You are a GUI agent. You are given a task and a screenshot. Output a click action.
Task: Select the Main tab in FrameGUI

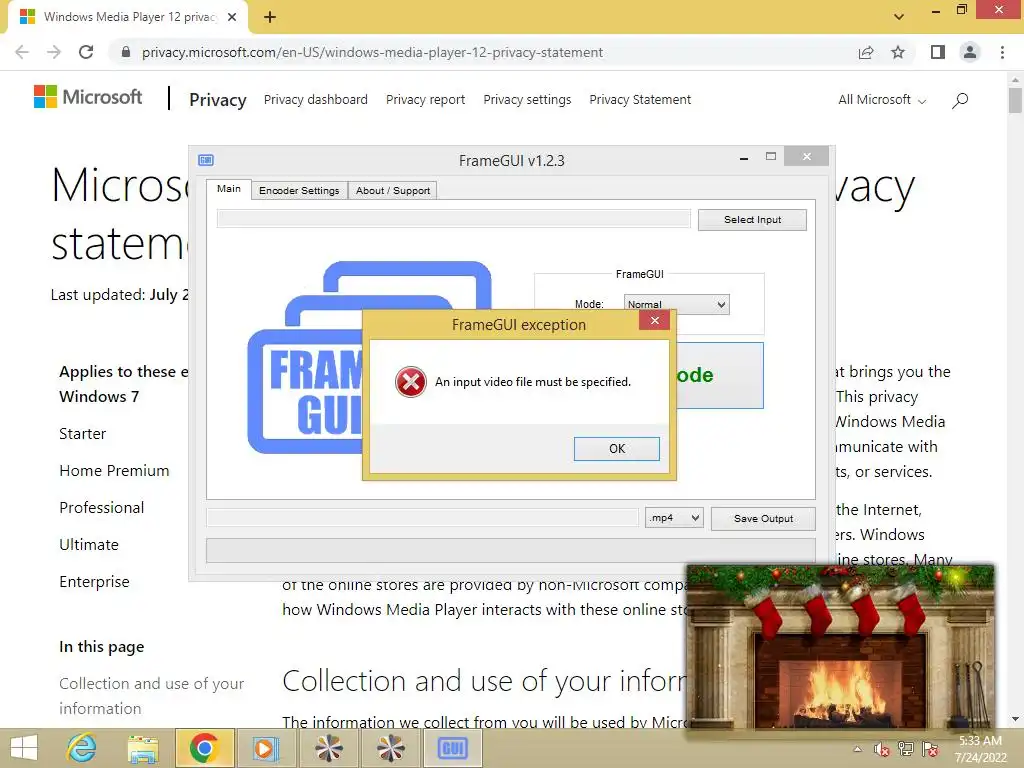pos(229,189)
